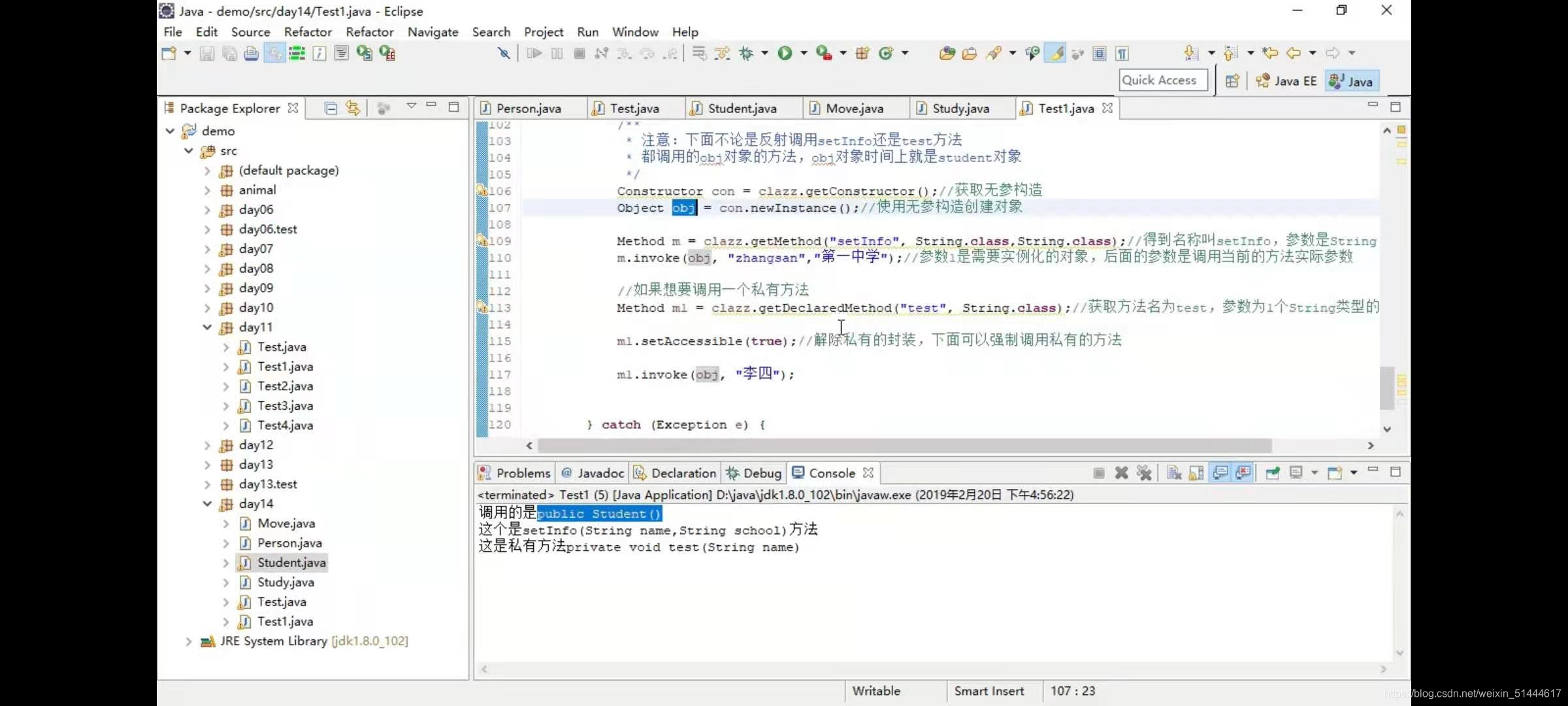Screen dimensions: 1568x706
Task: Click the New Java Class icon
Action: (x=886, y=54)
